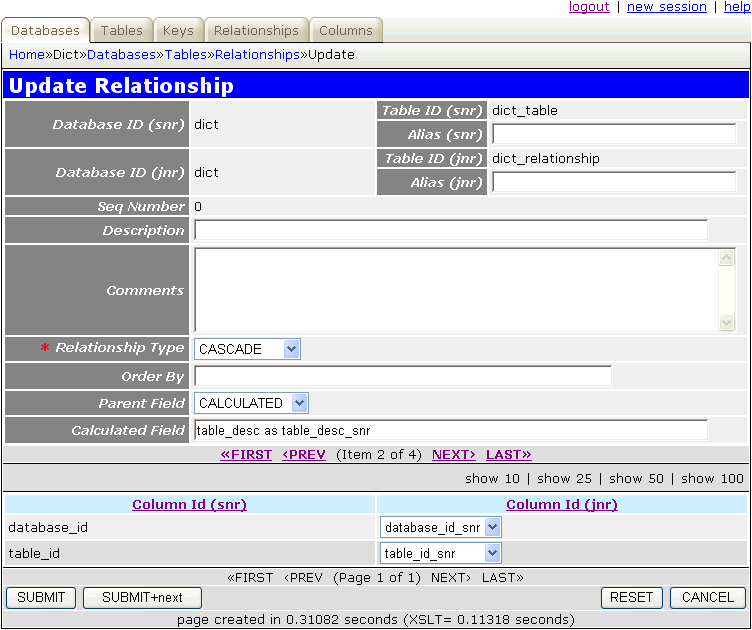Click the CANCEL button

(708, 597)
